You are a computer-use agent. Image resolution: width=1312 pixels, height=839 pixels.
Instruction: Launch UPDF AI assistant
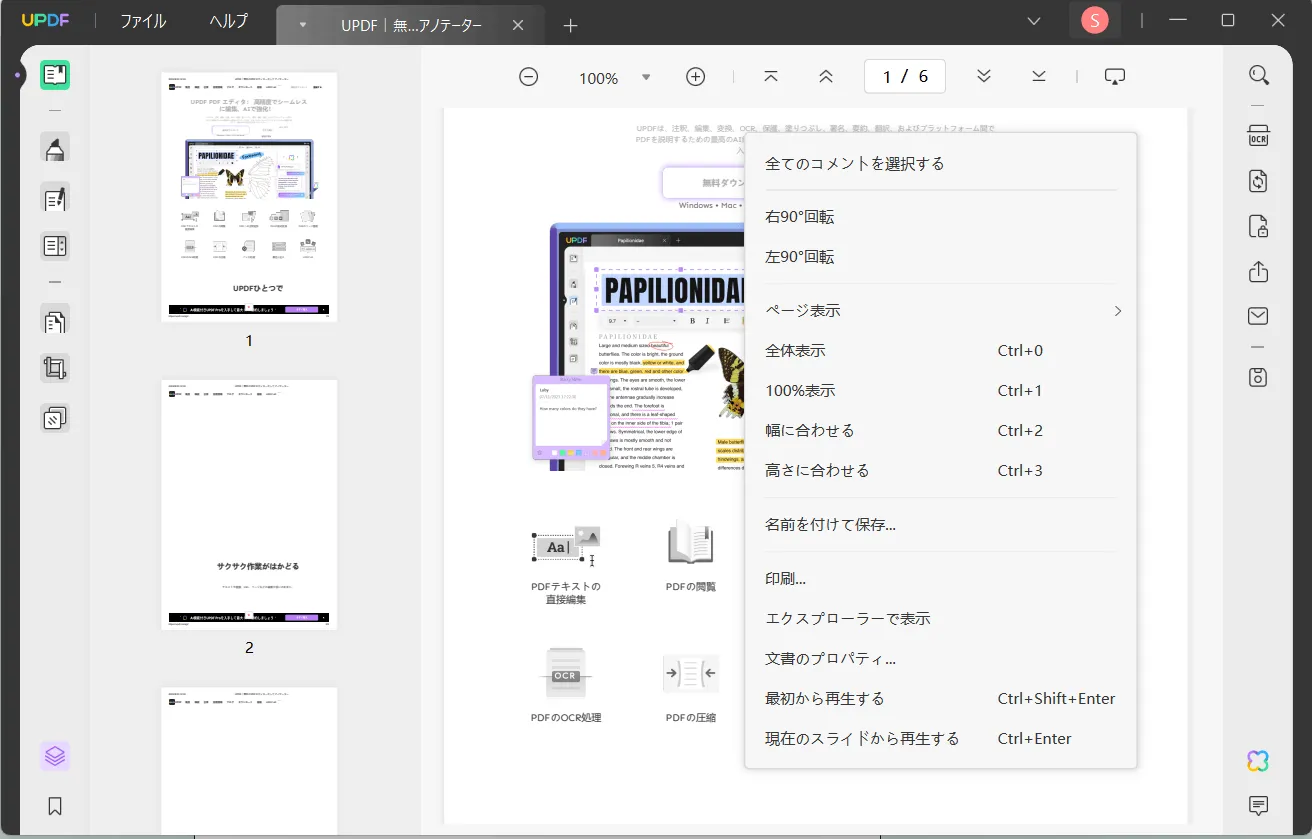coord(1259,761)
